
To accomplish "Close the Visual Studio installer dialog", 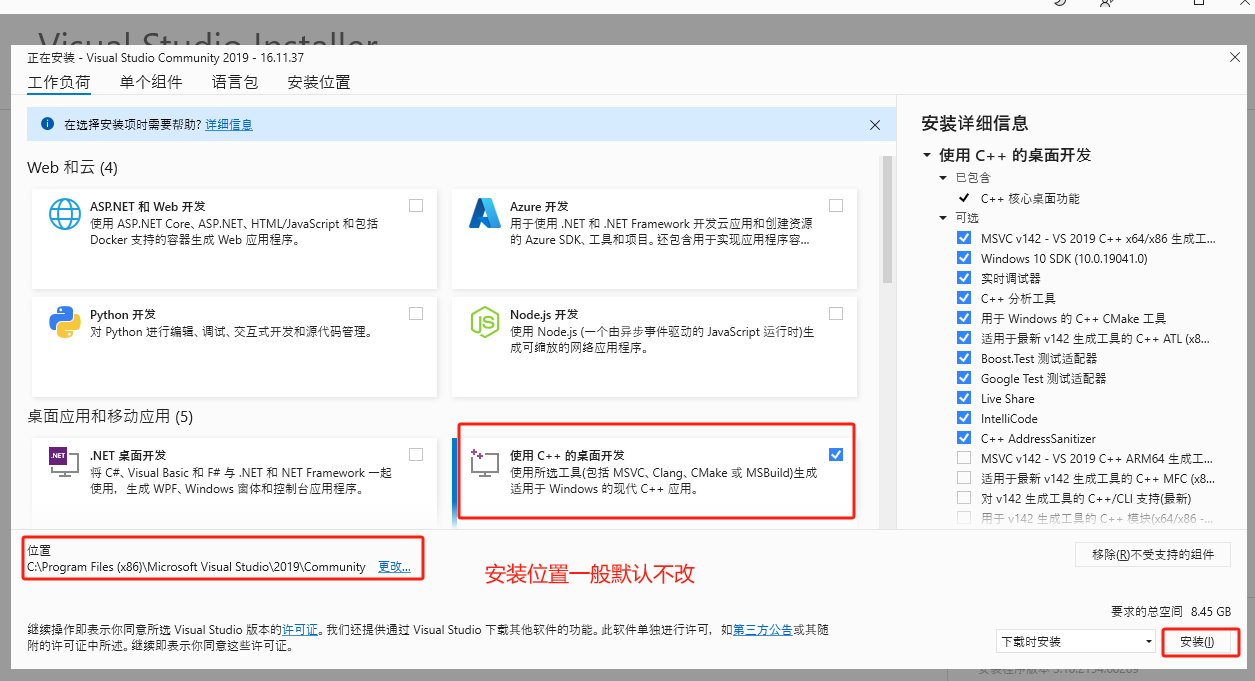I will click(x=1235, y=58).
